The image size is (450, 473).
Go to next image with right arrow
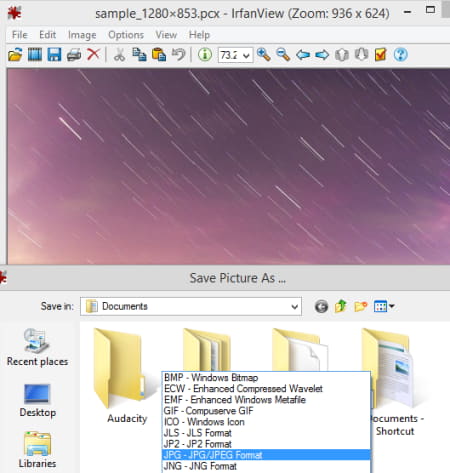[x=322, y=54]
